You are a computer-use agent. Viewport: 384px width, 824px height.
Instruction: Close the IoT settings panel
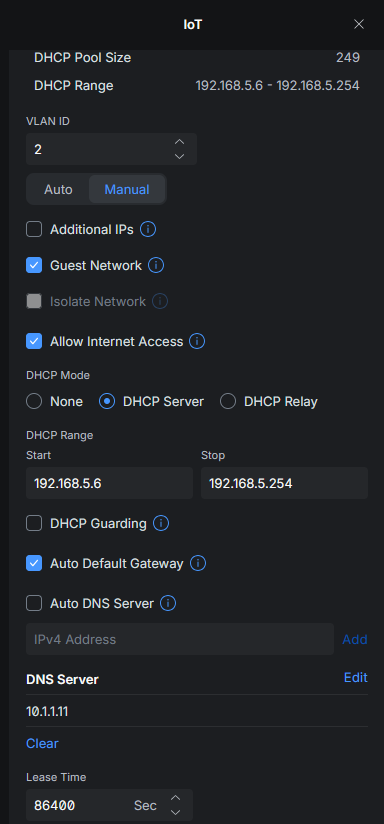click(359, 24)
